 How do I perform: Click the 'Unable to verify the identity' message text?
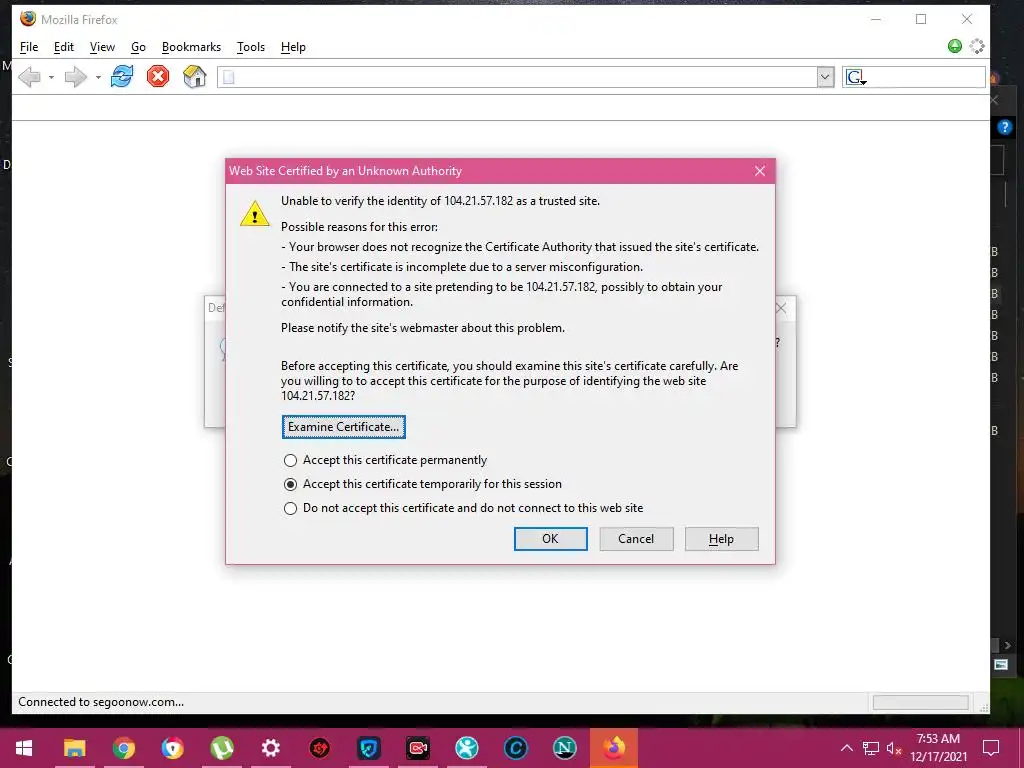tap(440, 201)
